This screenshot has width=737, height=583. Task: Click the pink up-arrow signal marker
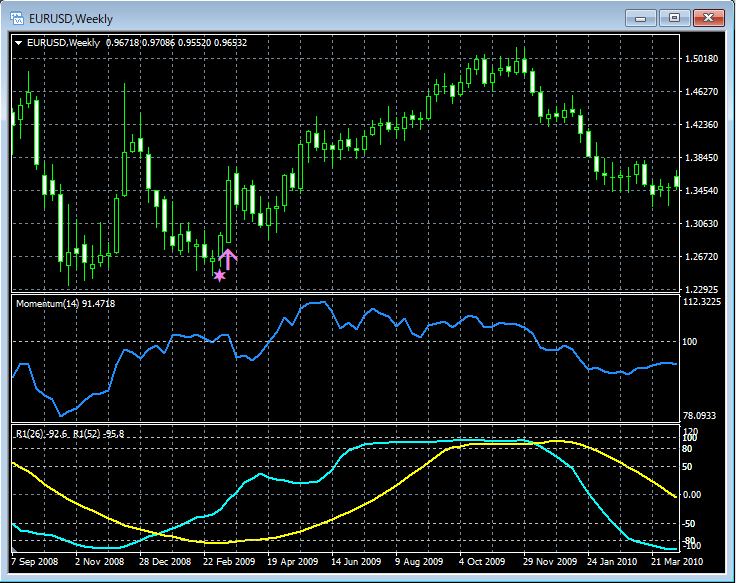pos(228,259)
